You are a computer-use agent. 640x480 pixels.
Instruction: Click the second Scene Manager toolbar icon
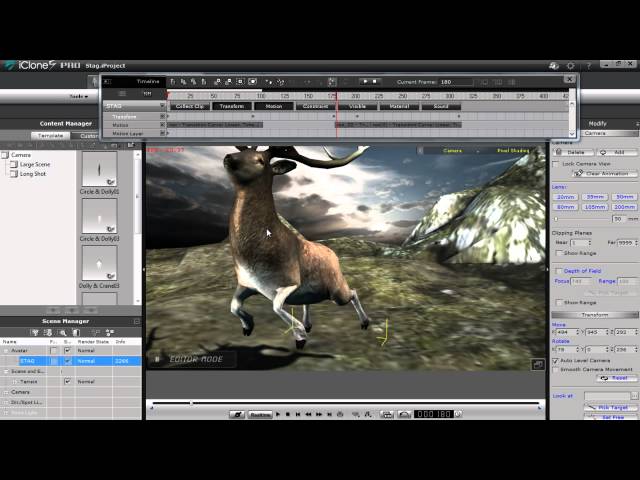coord(48,333)
